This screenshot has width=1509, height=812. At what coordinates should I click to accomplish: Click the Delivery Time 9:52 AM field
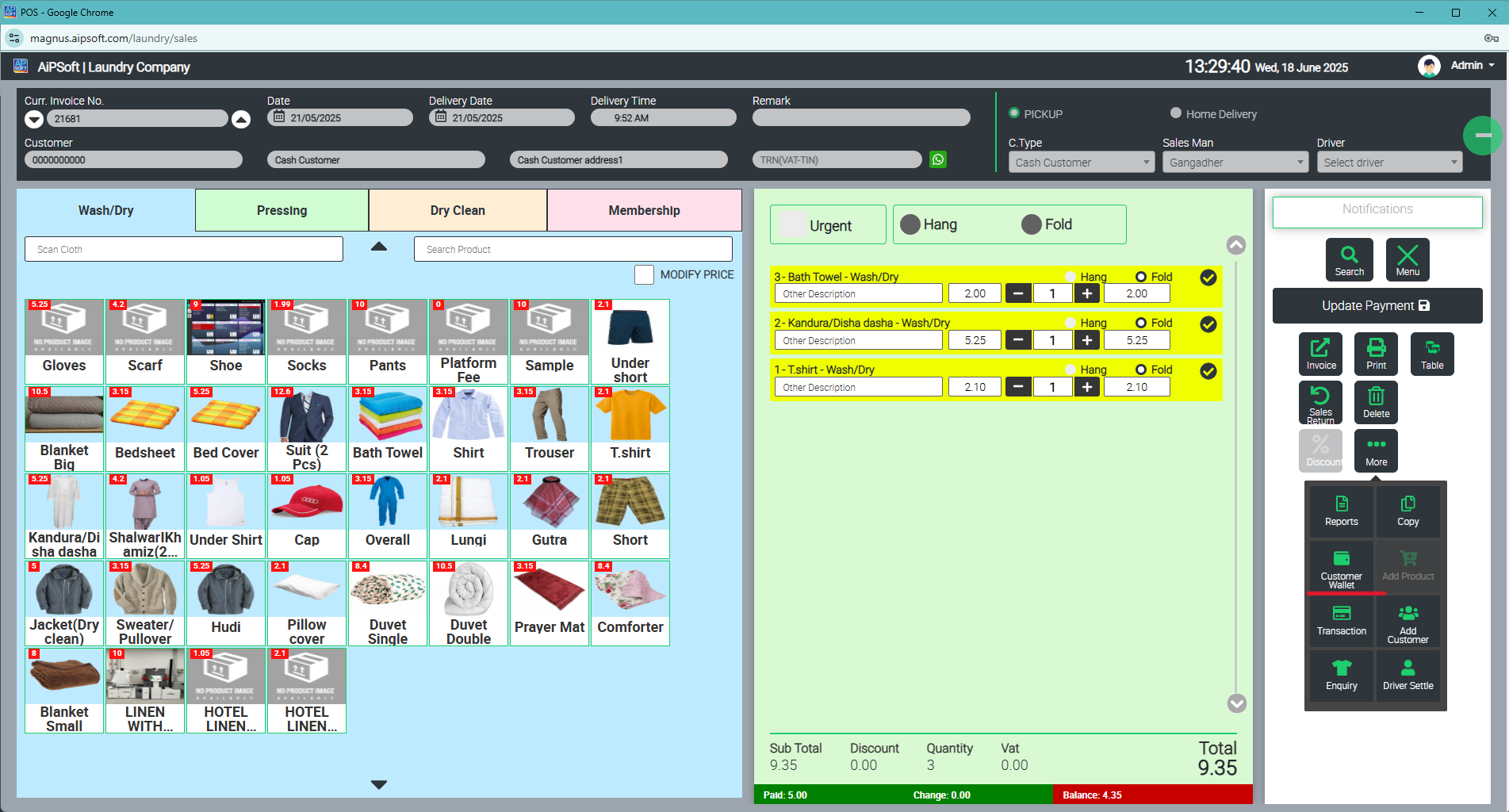tap(663, 117)
